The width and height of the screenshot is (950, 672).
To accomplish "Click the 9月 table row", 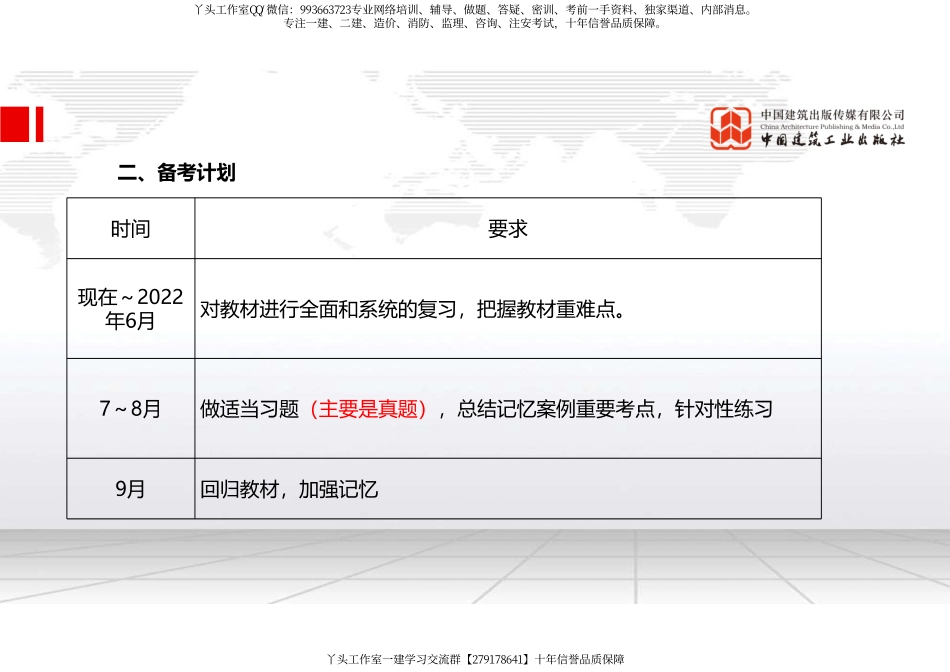I will point(128,488).
